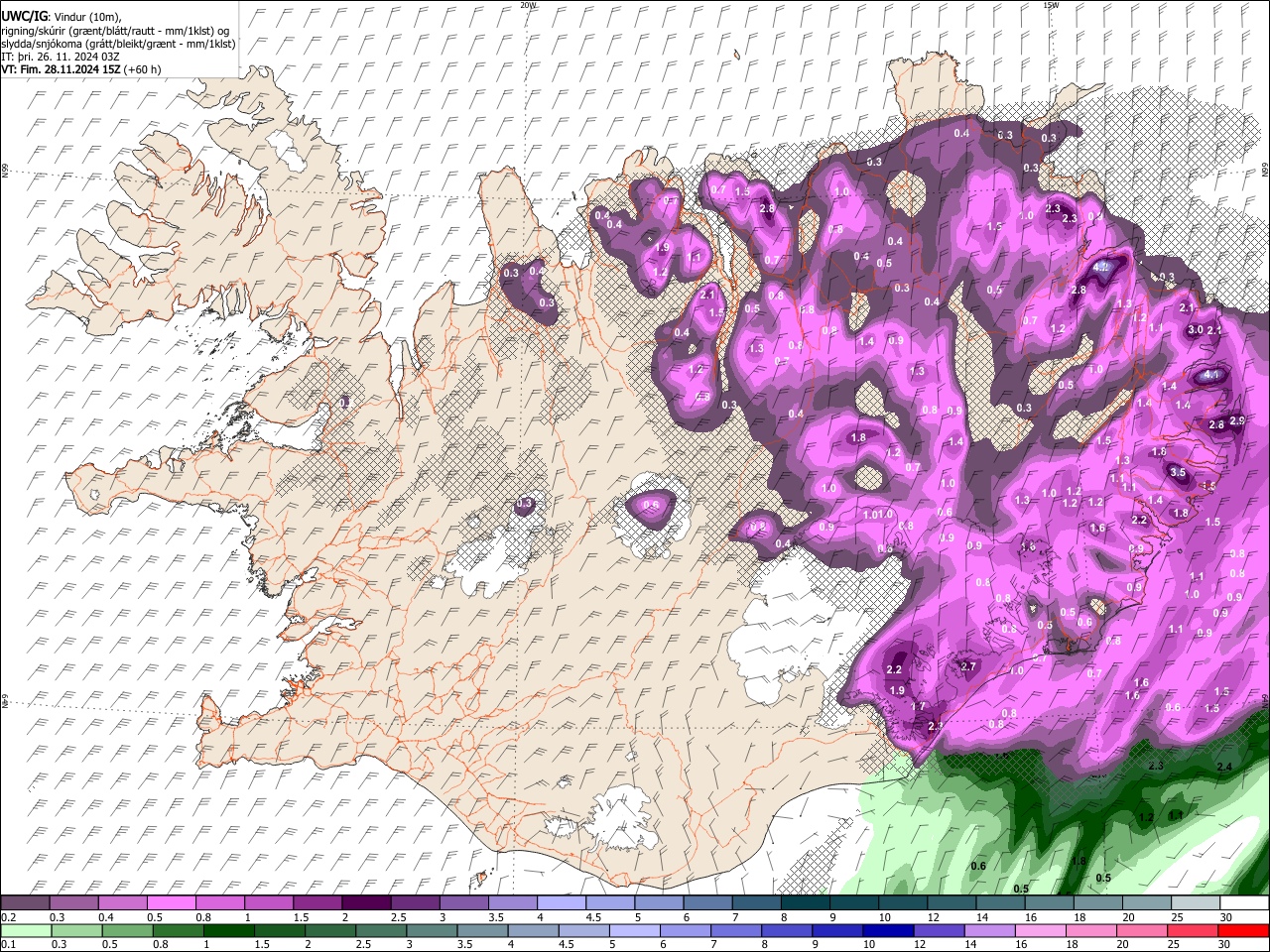The image size is (1270, 952).
Task: Click the '20W' longitude label
Action: pyautogui.click(x=528, y=5)
